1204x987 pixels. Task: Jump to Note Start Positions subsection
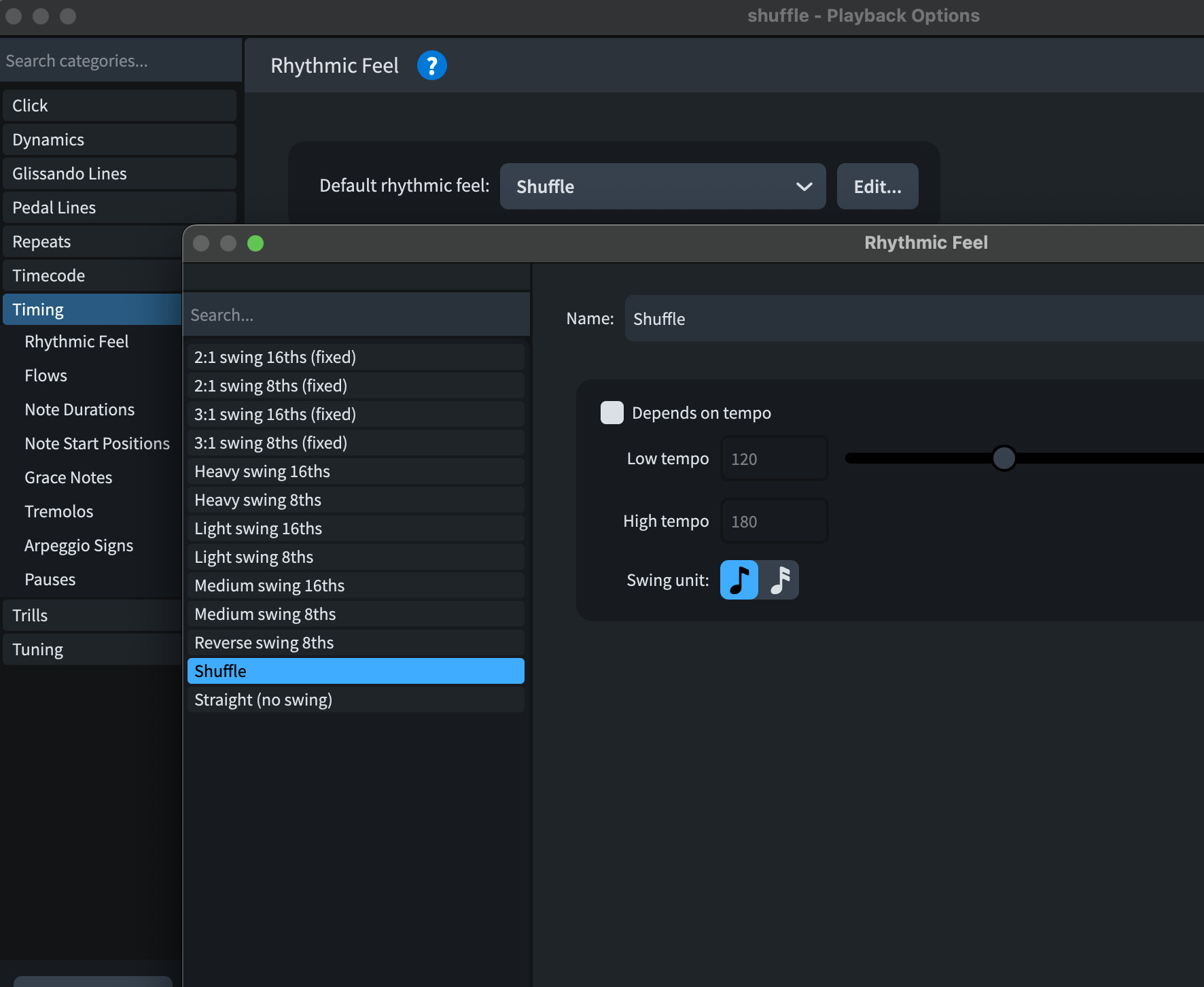tap(97, 443)
